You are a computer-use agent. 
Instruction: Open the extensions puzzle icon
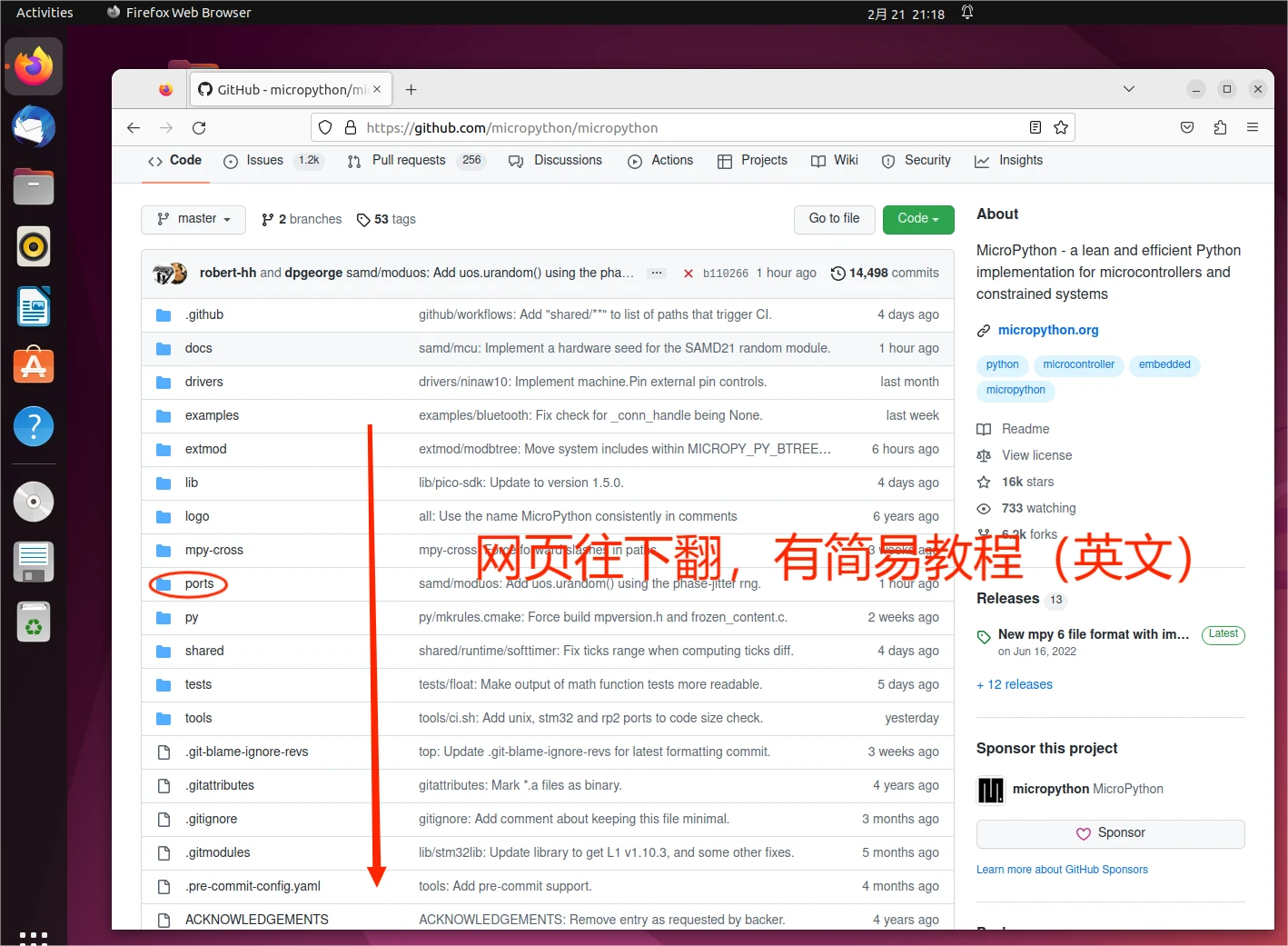(x=1220, y=127)
